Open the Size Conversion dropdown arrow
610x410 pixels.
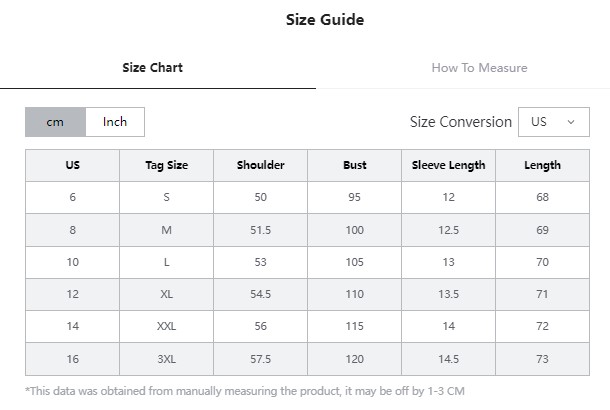pyautogui.click(x=571, y=122)
